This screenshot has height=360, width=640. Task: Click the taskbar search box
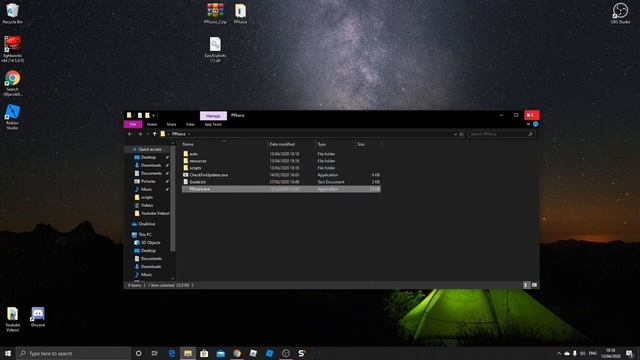73,353
